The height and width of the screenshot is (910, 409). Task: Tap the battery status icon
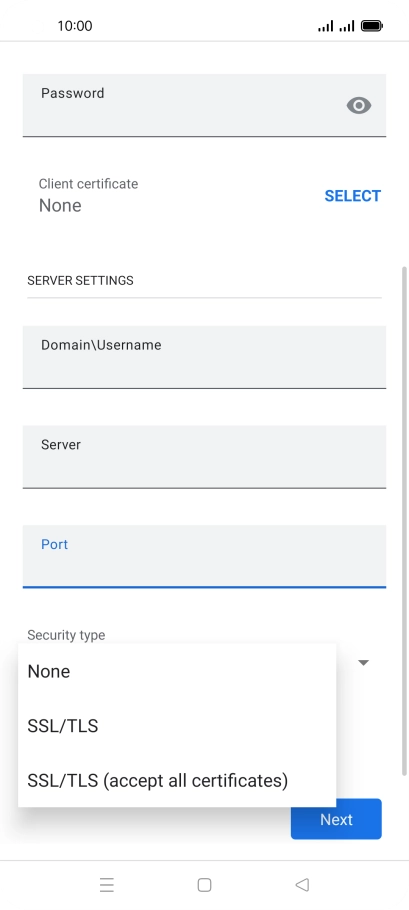(371, 26)
